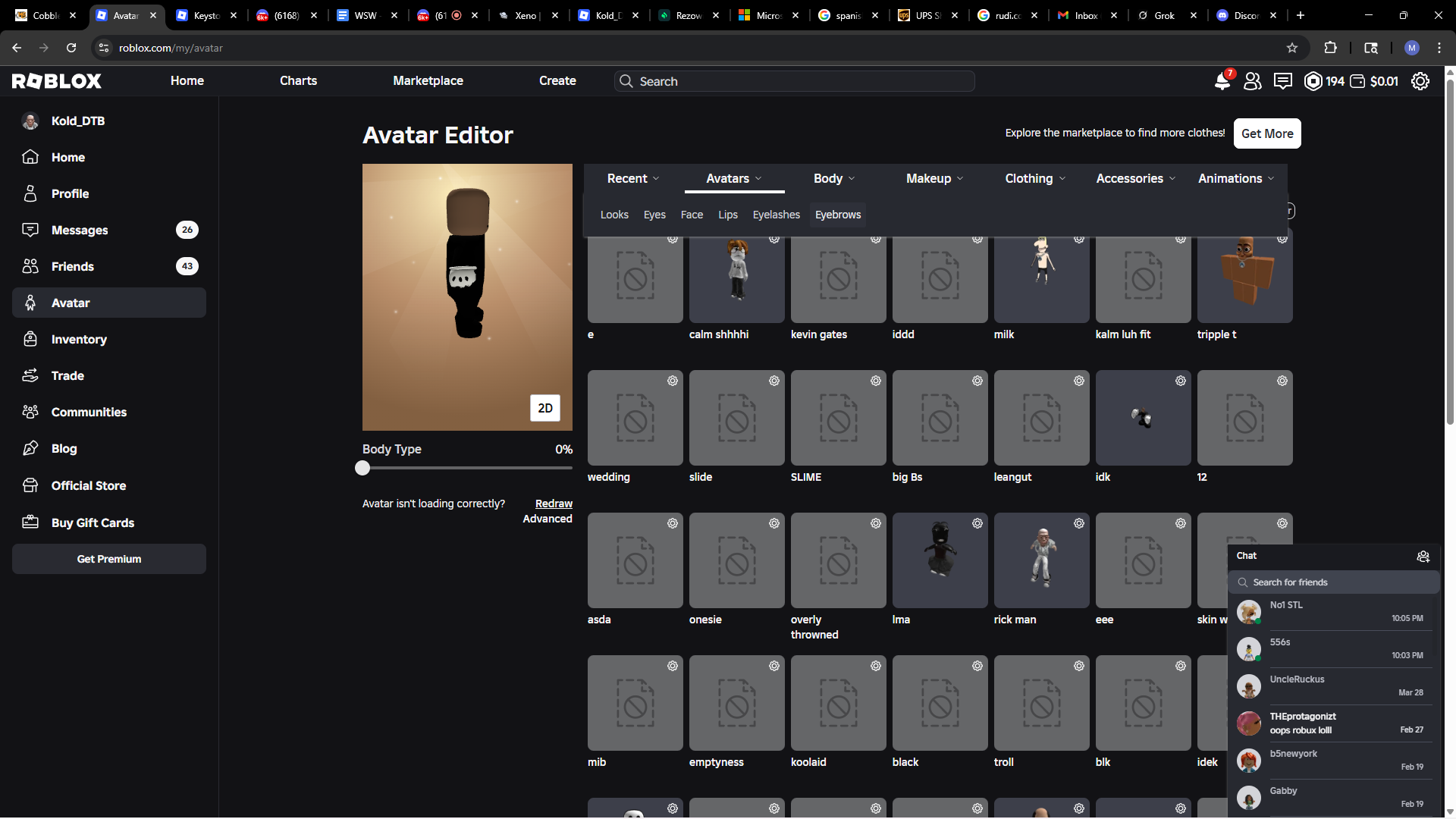Reload the page
Image resolution: width=1456 pixels, height=819 pixels.
[71, 48]
